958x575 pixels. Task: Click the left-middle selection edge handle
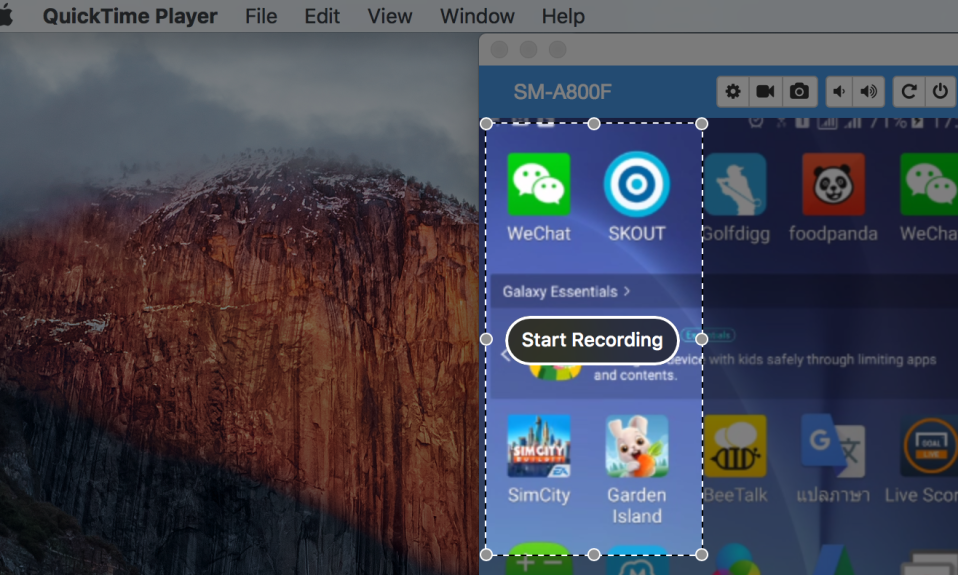486,339
